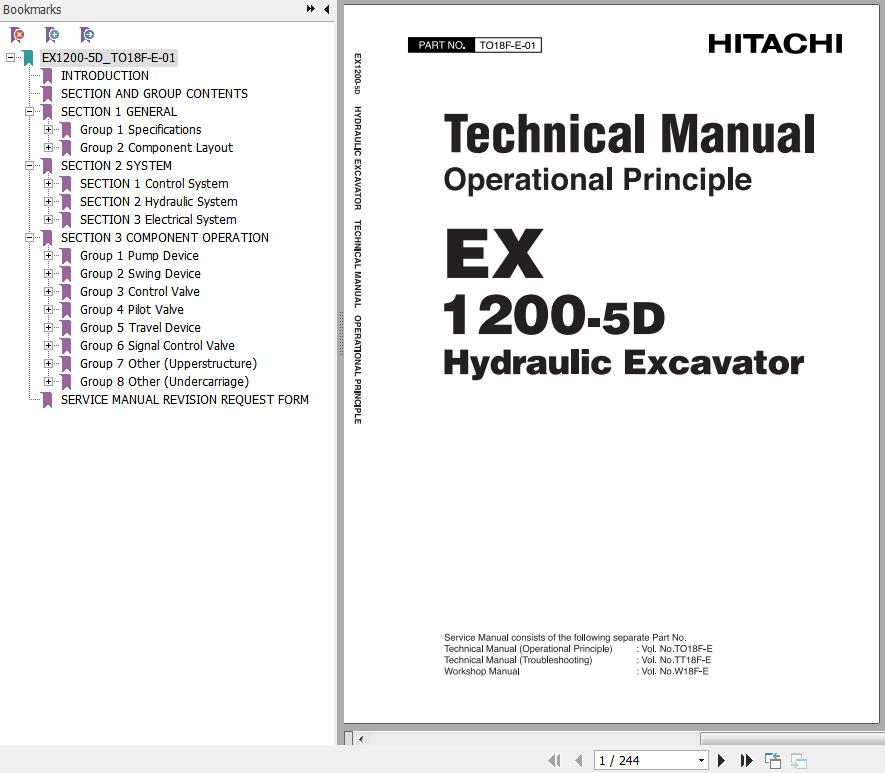
Task: Open Group 1 Pump Device bookmark
Action: (139, 256)
